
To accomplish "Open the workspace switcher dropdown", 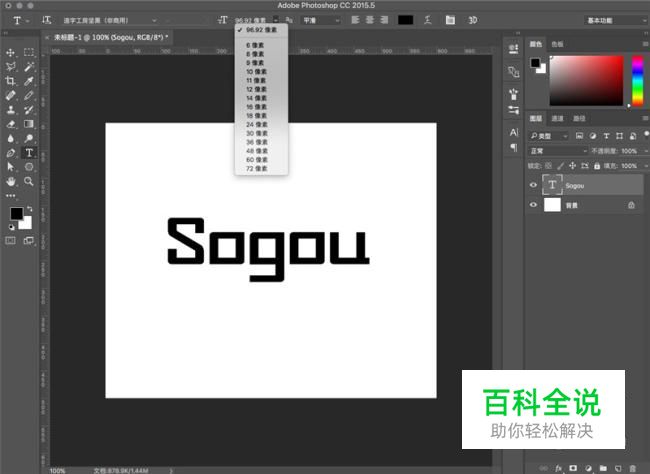I will tap(616, 20).
